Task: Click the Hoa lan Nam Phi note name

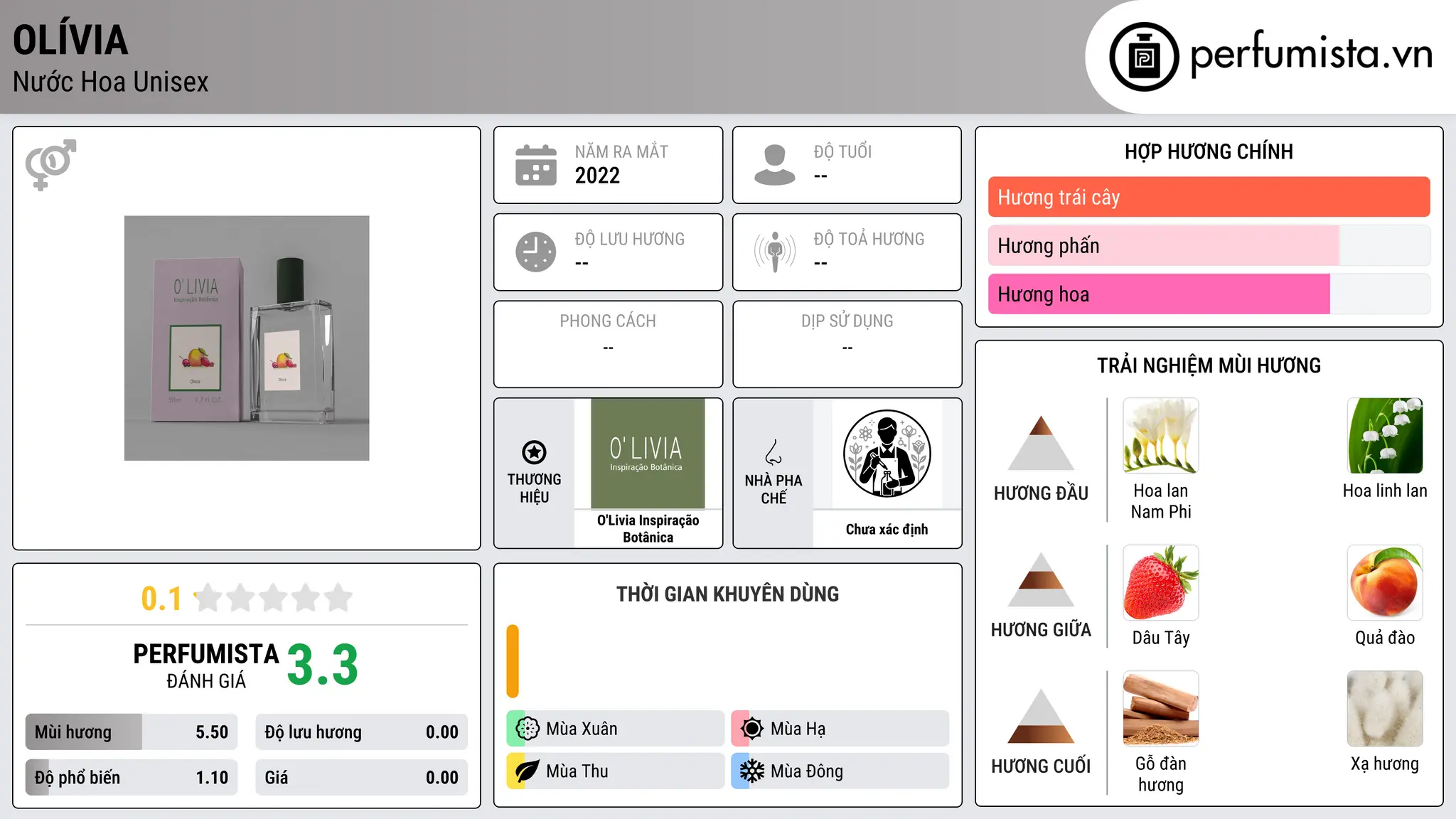Action: coord(1161,501)
